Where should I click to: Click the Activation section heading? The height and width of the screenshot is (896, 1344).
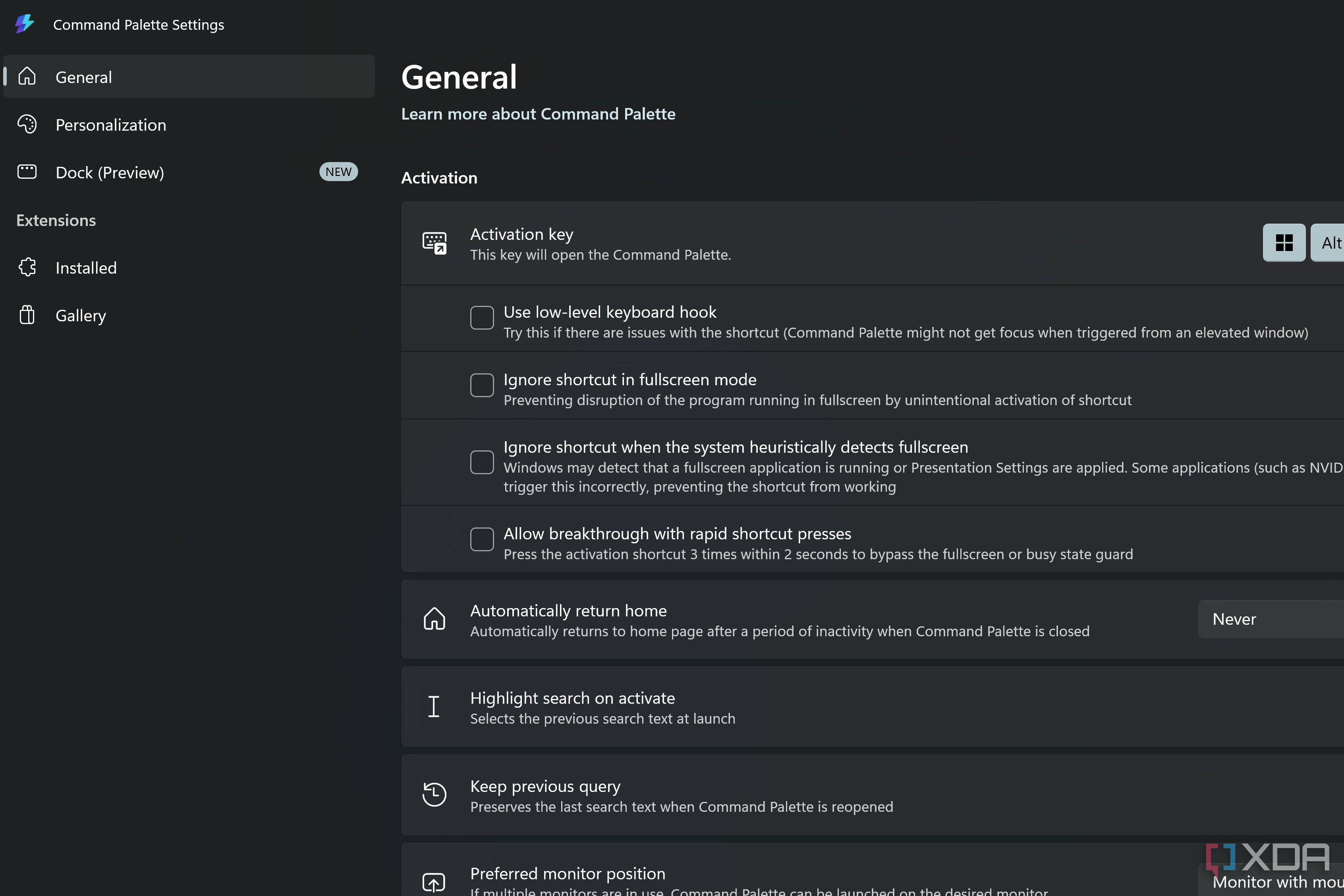(x=439, y=178)
